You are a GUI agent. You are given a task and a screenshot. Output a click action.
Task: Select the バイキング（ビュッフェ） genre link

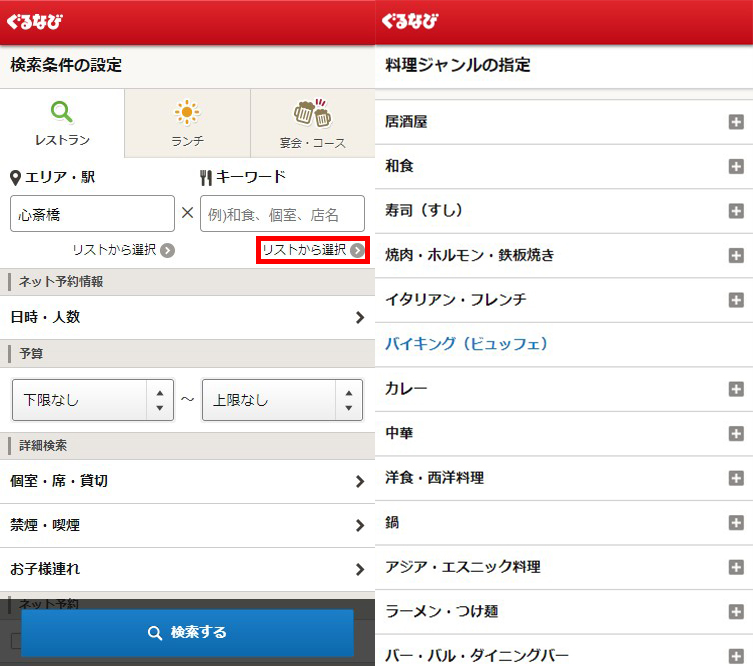(x=466, y=344)
